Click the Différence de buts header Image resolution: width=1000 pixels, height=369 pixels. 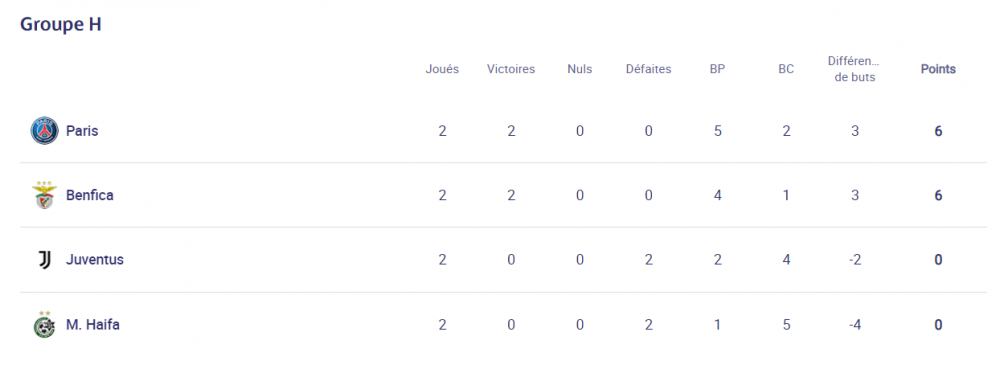click(x=855, y=69)
